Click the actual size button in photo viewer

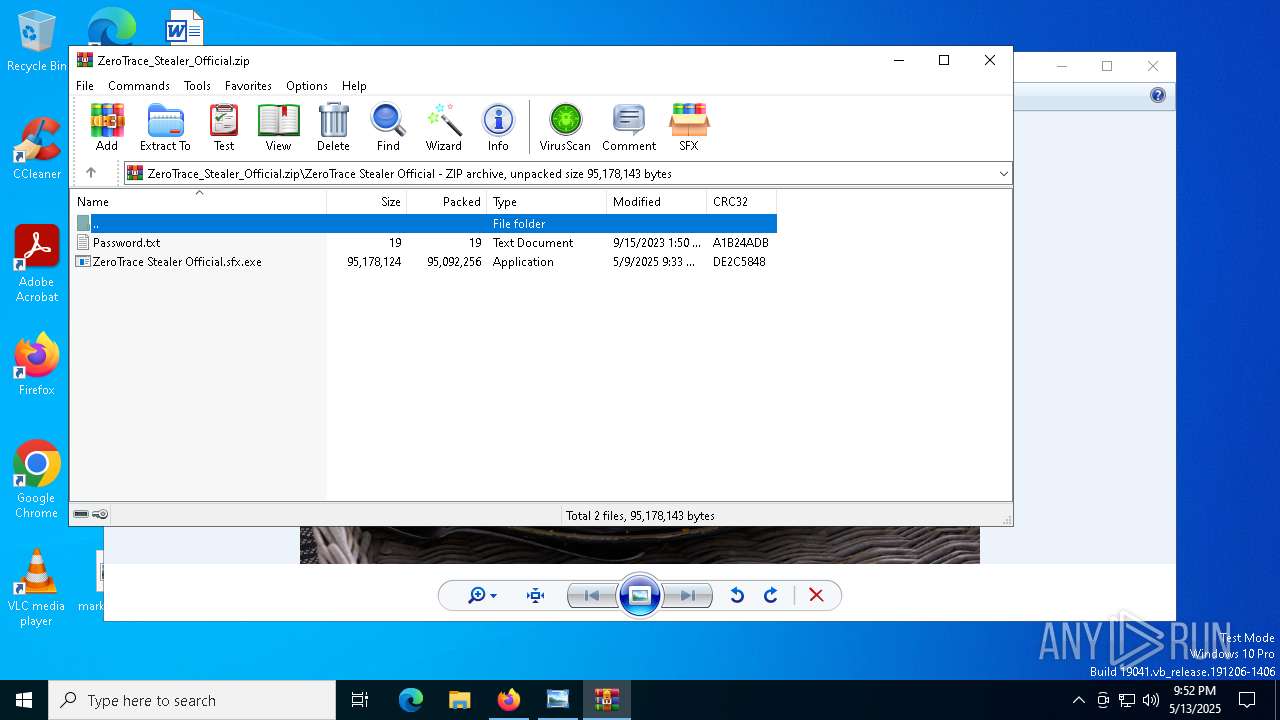point(535,595)
